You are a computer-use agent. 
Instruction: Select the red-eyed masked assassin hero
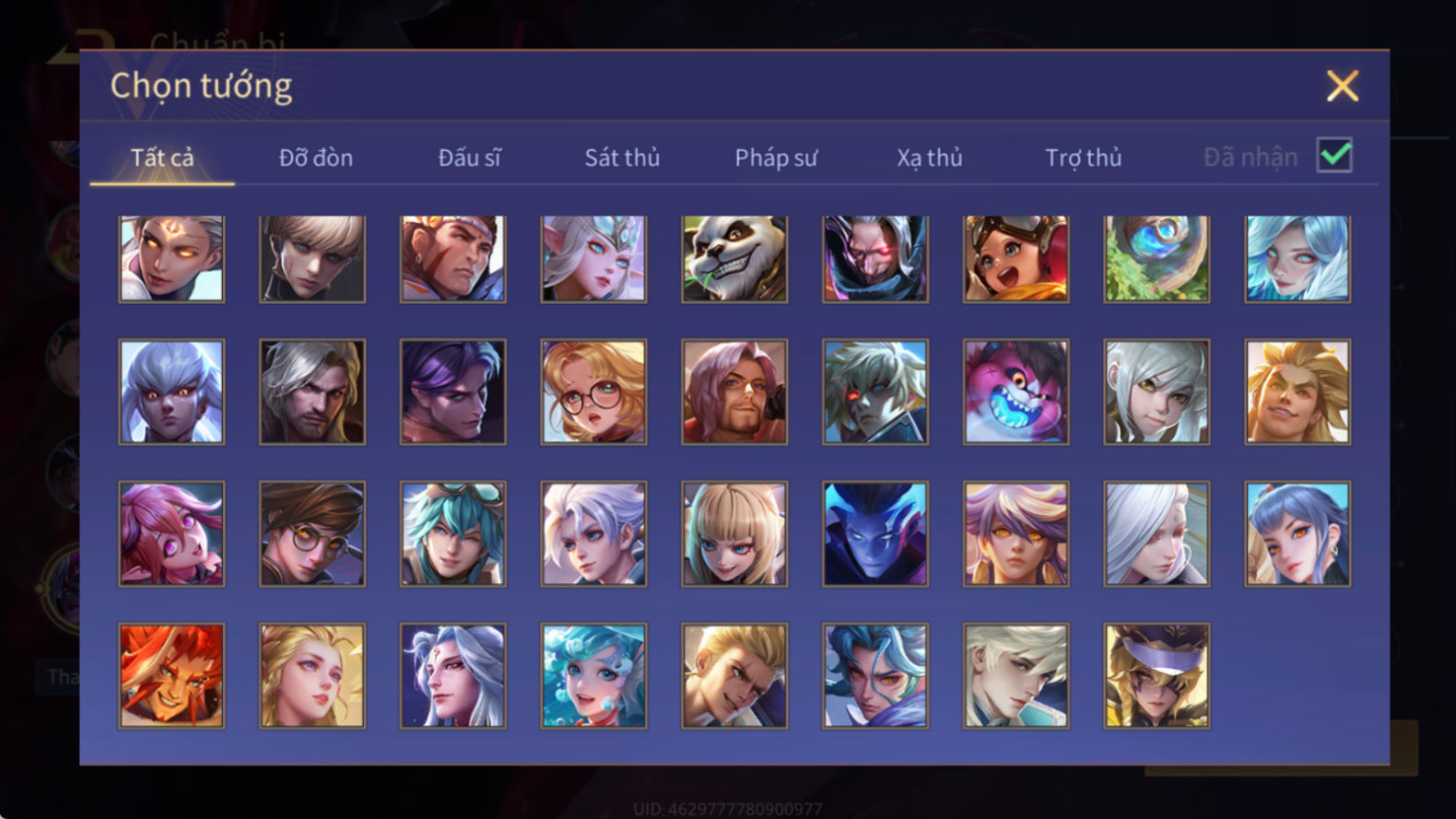click(x=875, y=259)
